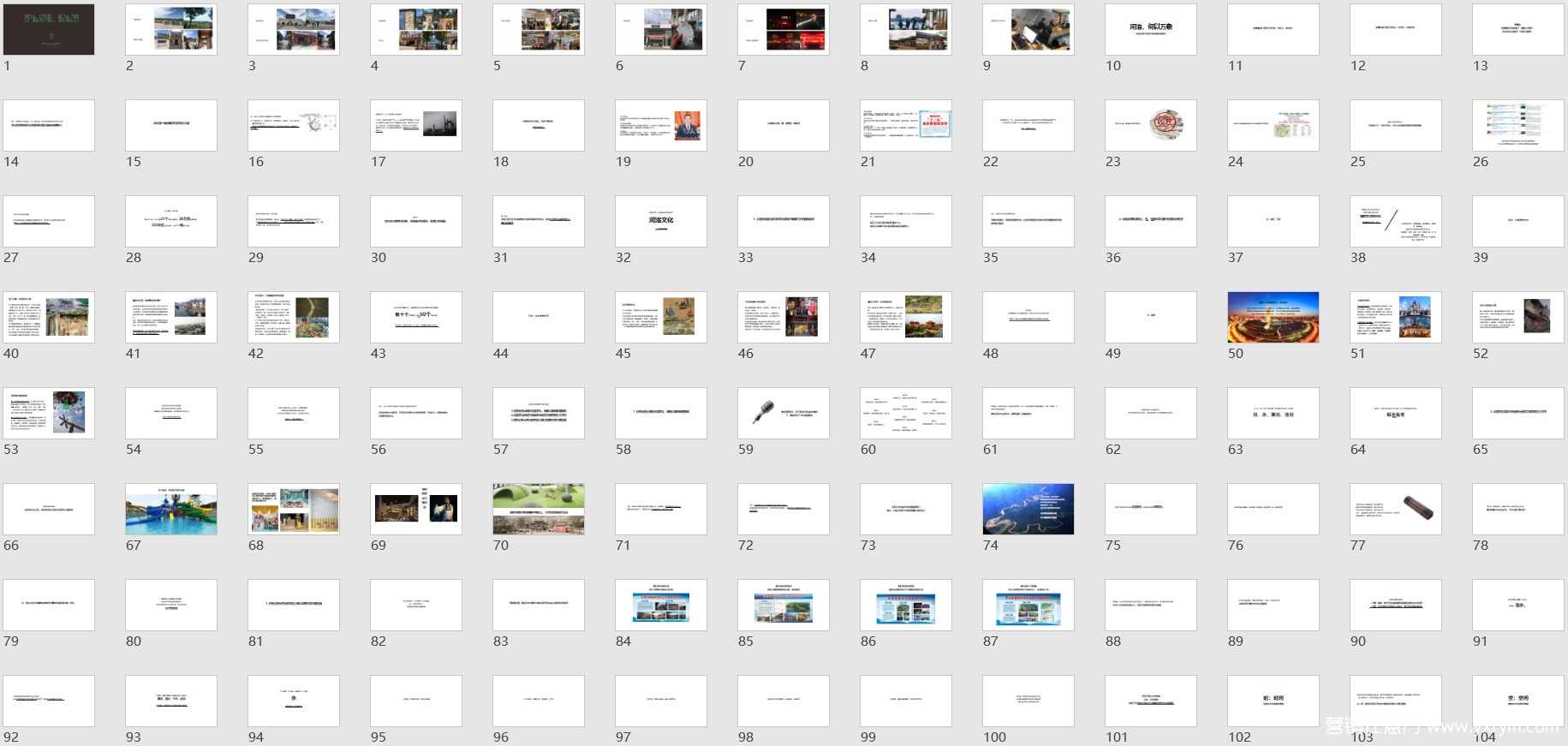Image resolution: width=1568 pixels, height=746 pixels.
Task: Click slide 46 thumbnail
Action: pos(784,317)
